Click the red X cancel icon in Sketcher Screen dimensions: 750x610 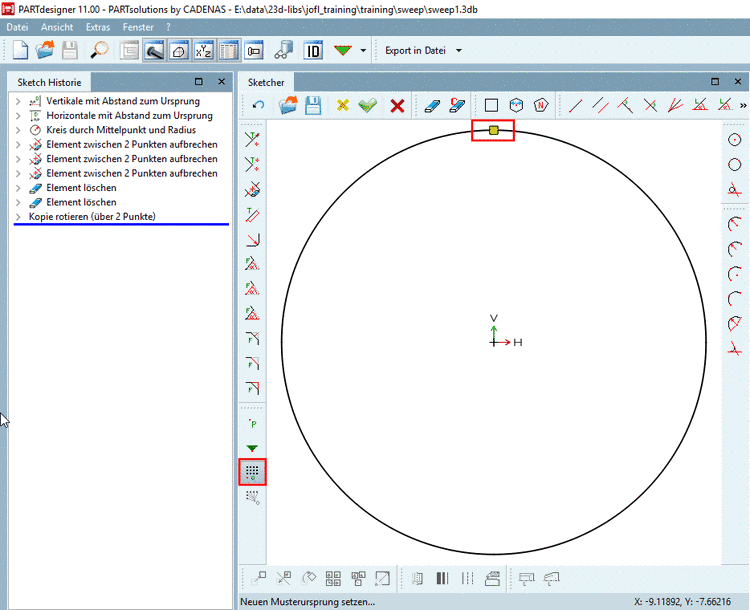397,105
